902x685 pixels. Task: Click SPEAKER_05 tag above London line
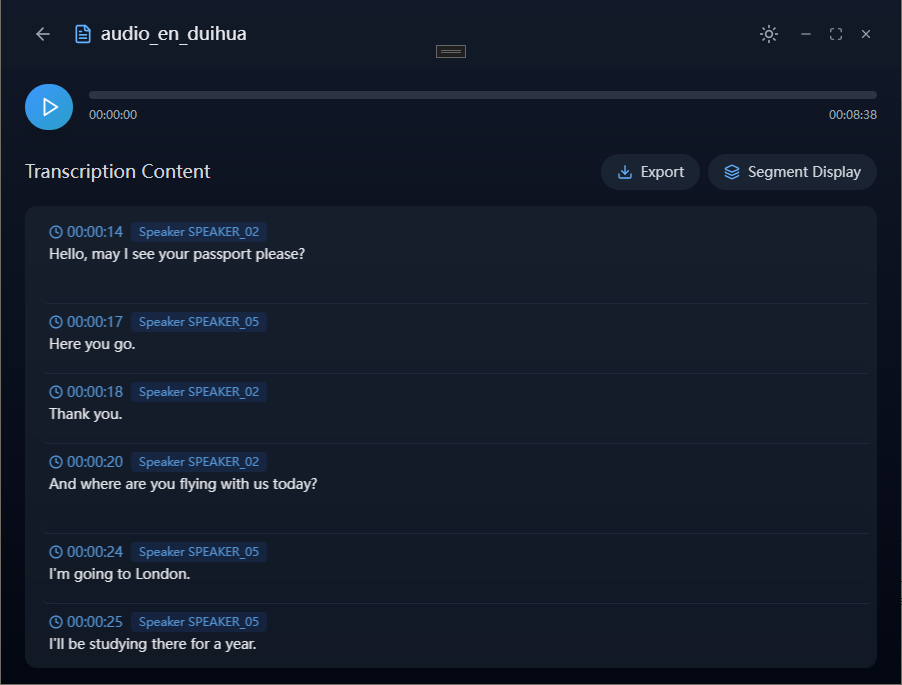click(199, 552)
